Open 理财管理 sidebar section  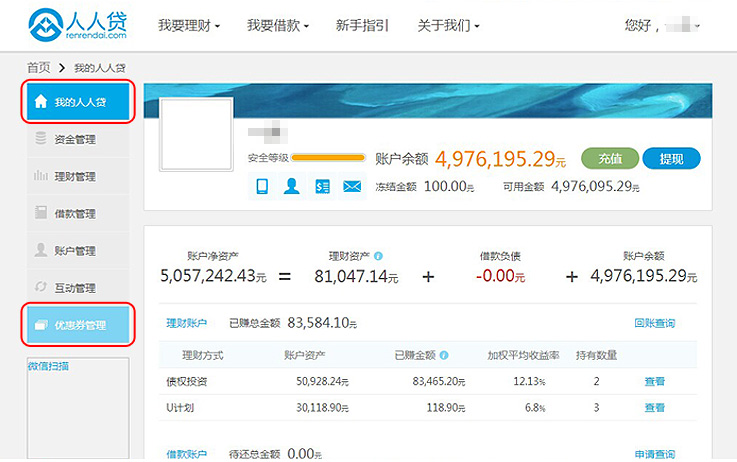coord(78,176)
